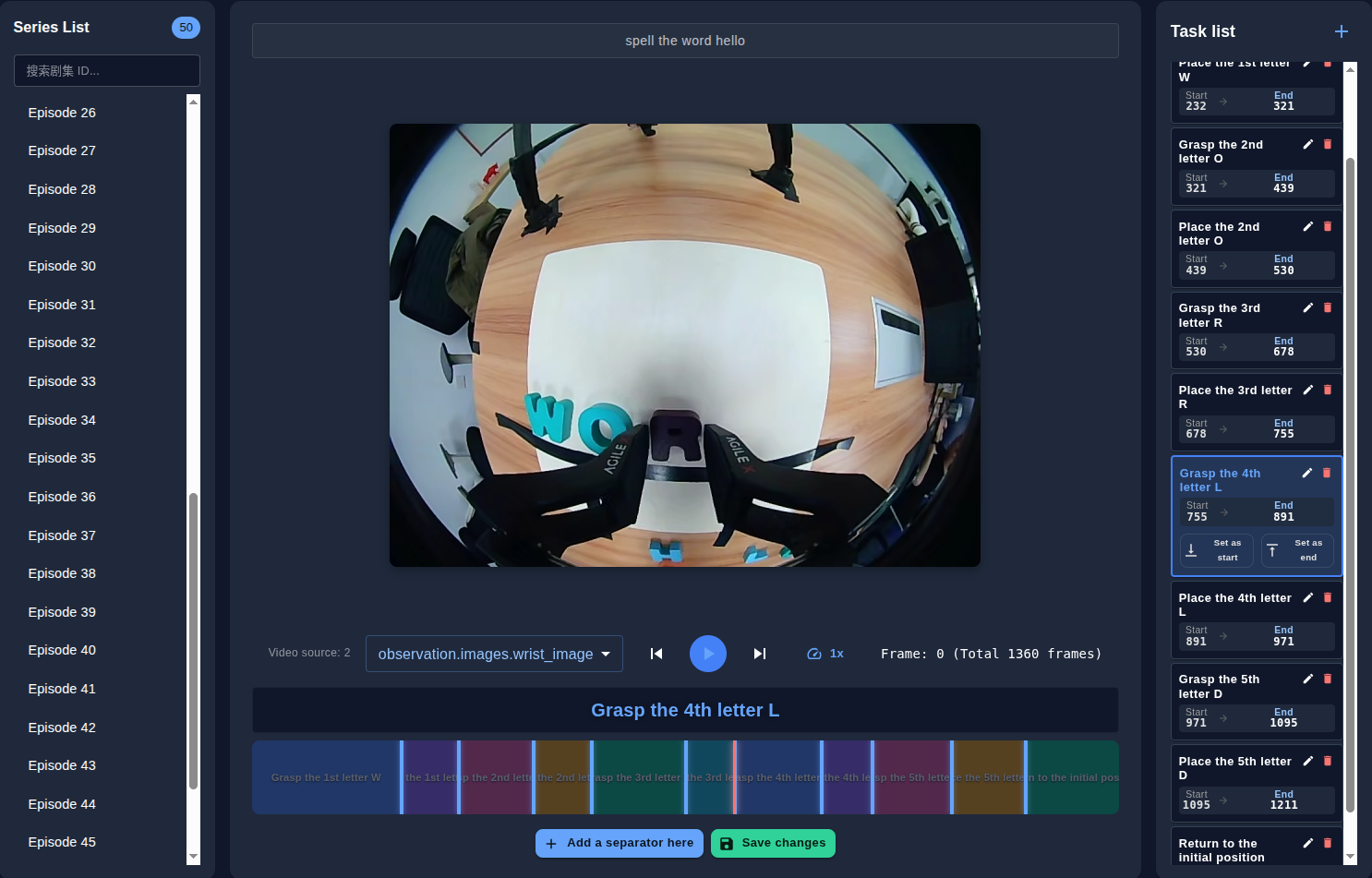Delete the 'Grasp the 4th letter L' task
This screenshot has height=878, width=1372.
point(1327,473)
